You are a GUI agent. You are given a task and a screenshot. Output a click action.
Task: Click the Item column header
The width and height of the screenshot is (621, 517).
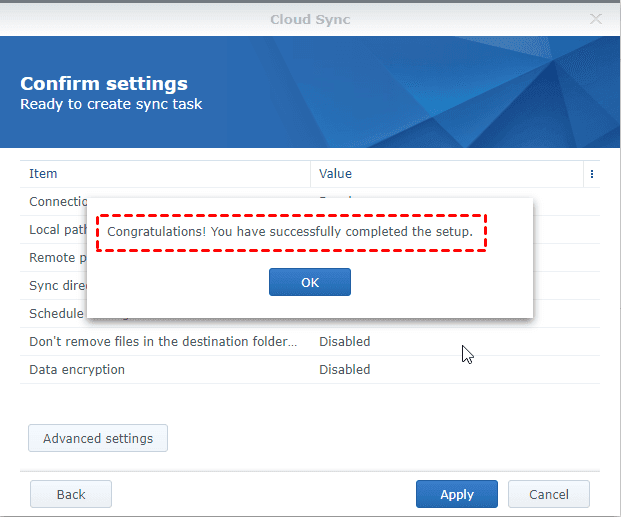pyautogui.click(x=44, y=174)
